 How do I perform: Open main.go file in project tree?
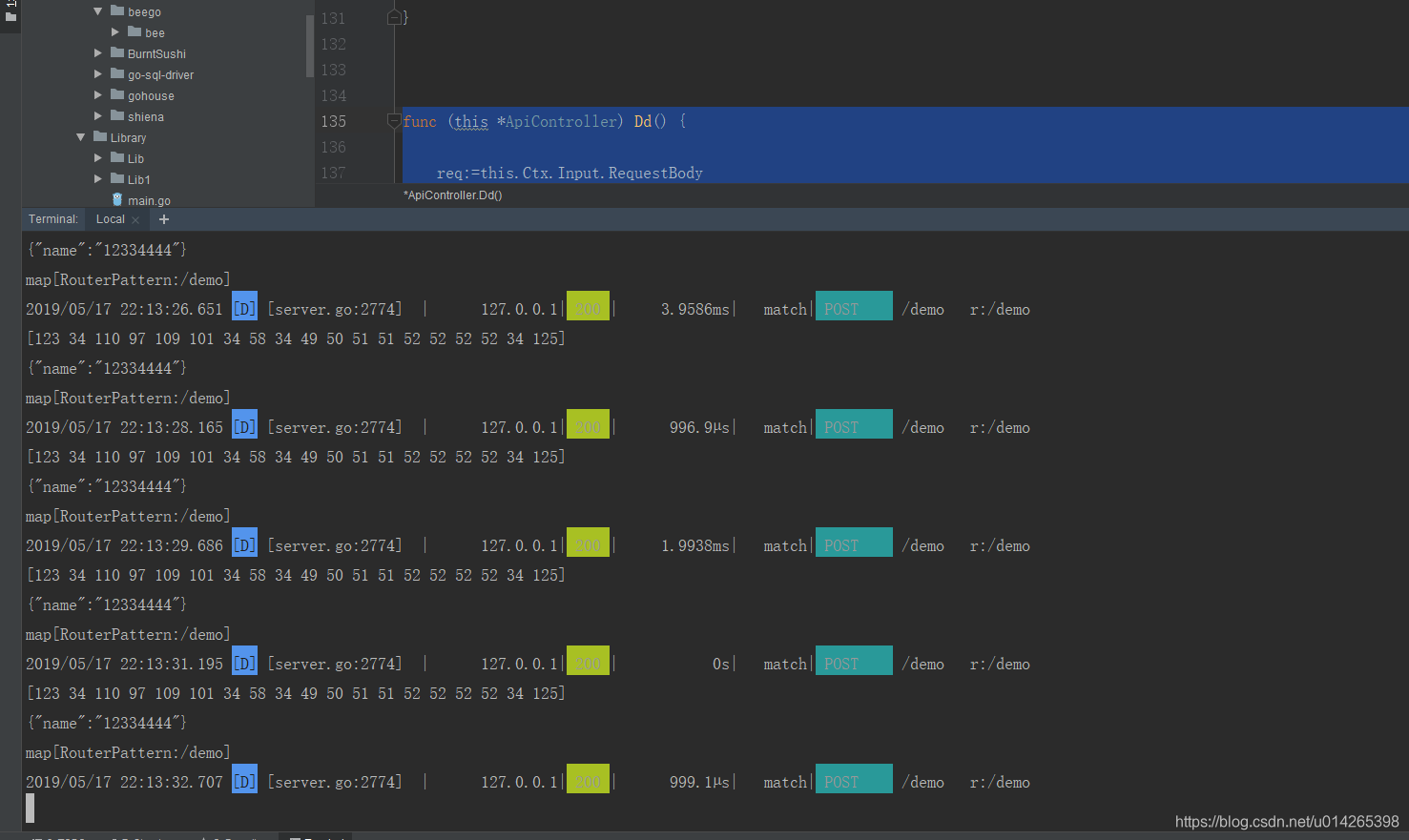[149, 201]
